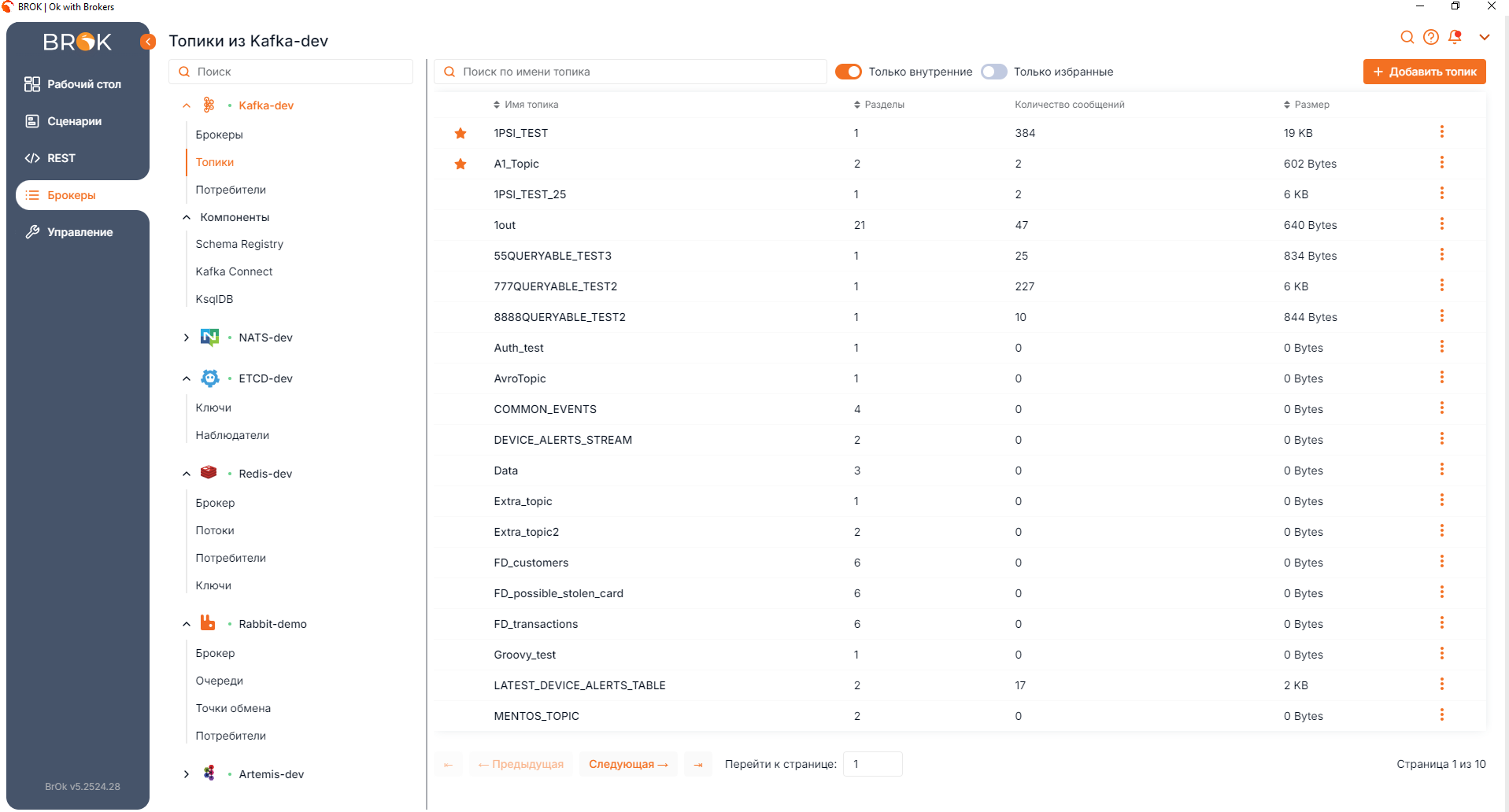This screenshot has width=1509, height=812.
Task: Jump to last page arrow icon
Action: tap(698, 764)
